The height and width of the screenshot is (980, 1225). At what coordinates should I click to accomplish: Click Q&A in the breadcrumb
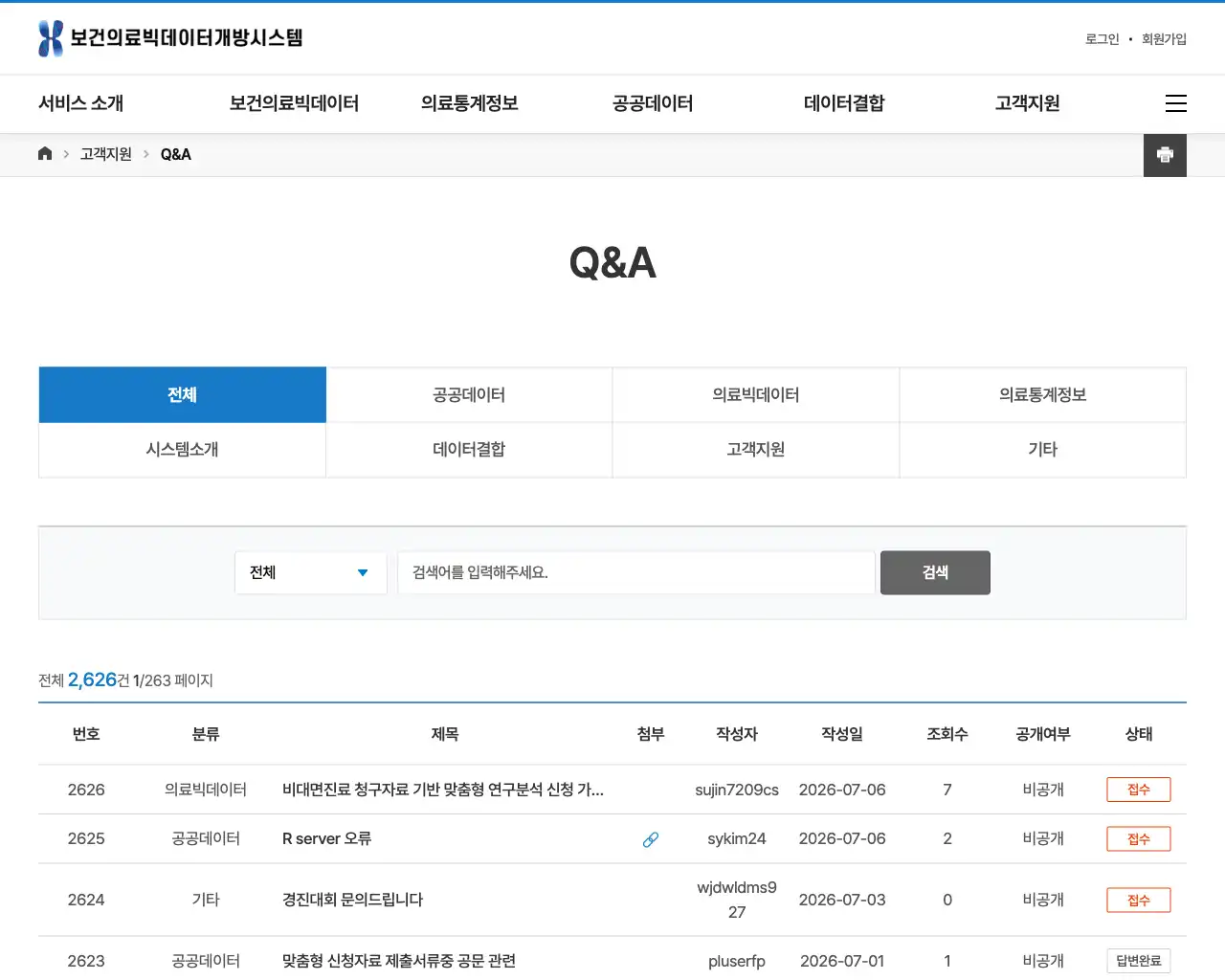[x=176, y=154]
